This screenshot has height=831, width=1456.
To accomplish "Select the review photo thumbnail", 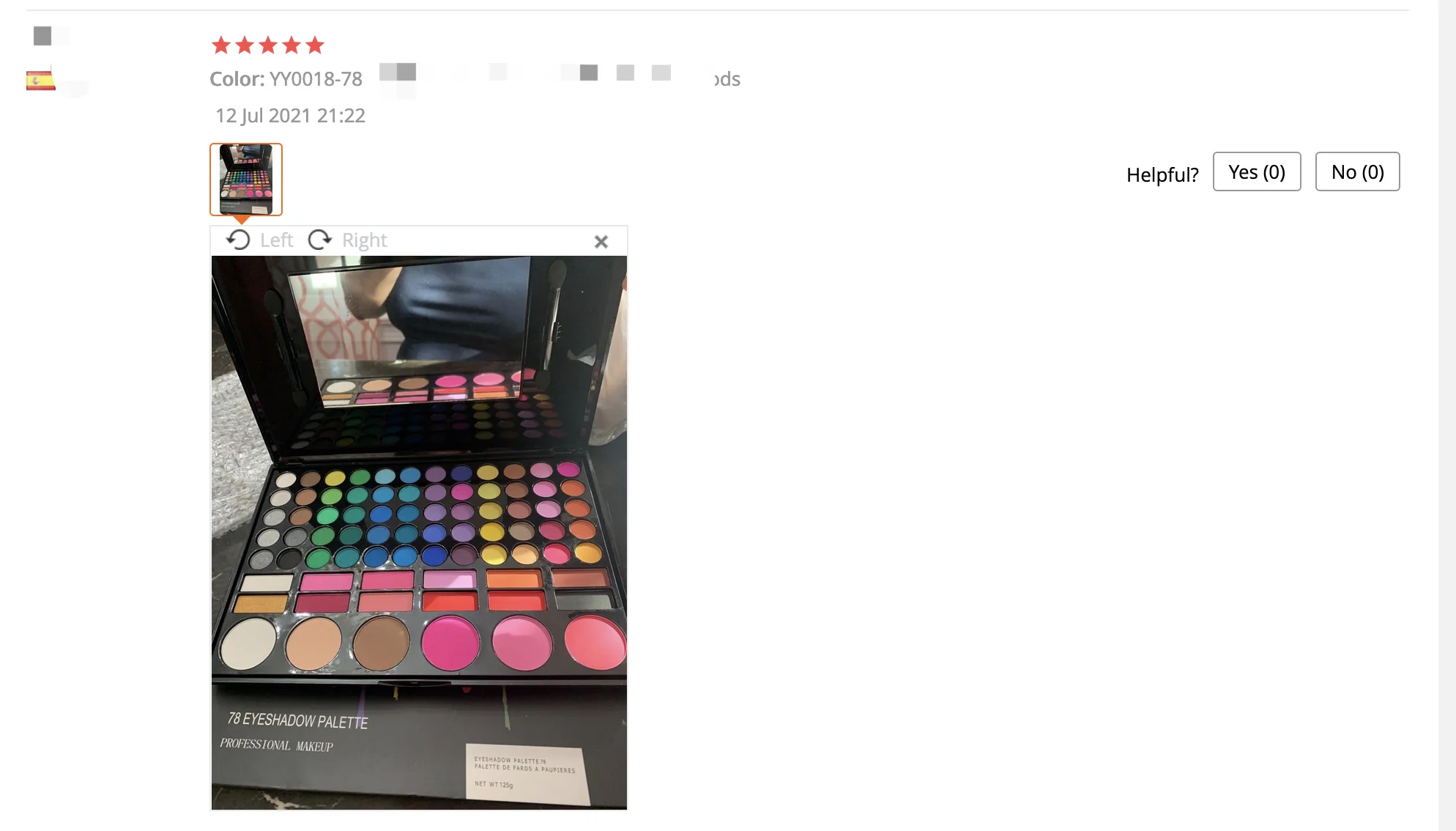I will click(246, 180).
